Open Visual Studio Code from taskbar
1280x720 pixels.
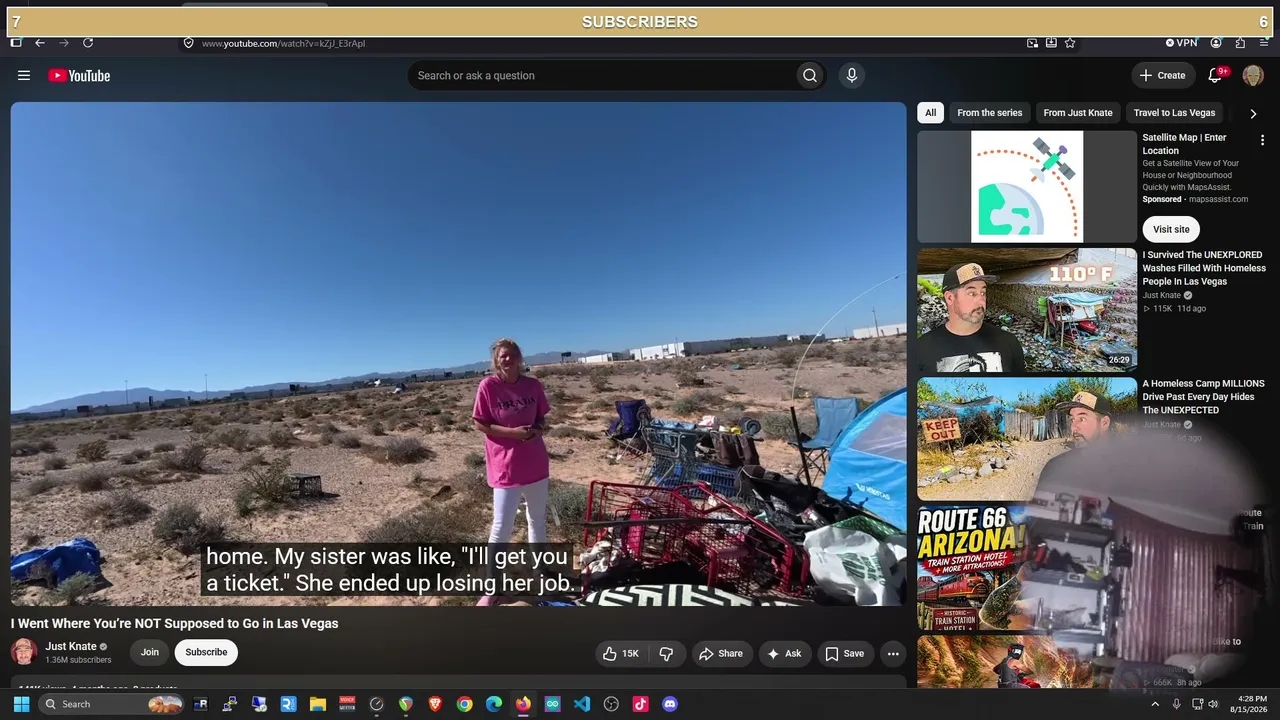point(582,704)
